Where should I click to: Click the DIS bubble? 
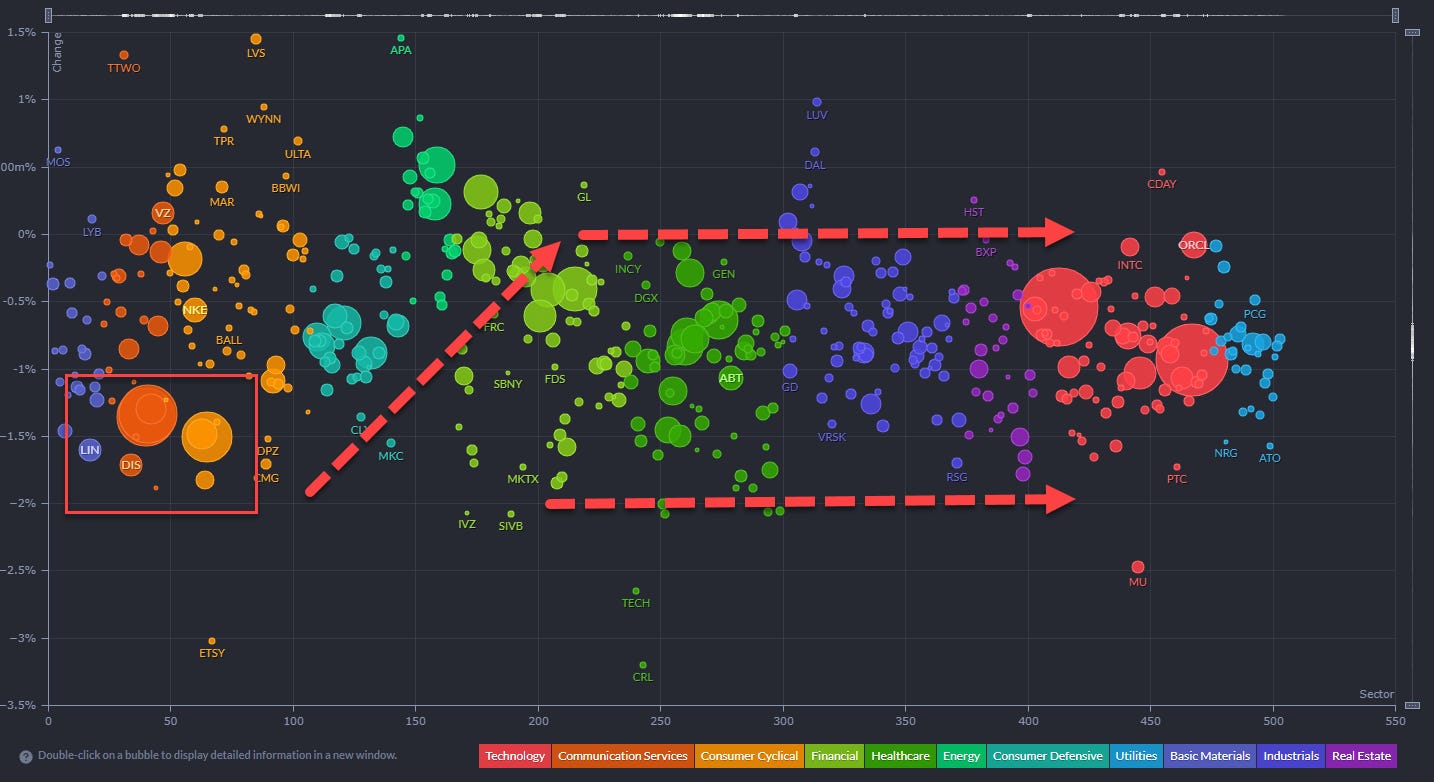tap(131, 464)
